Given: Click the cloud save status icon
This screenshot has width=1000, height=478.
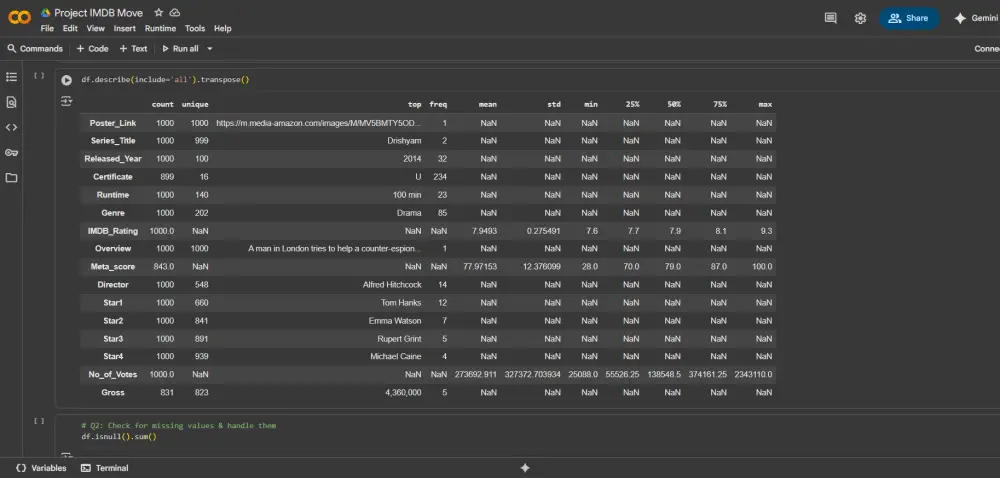Looking at the screenshot, I should (175, 13).
